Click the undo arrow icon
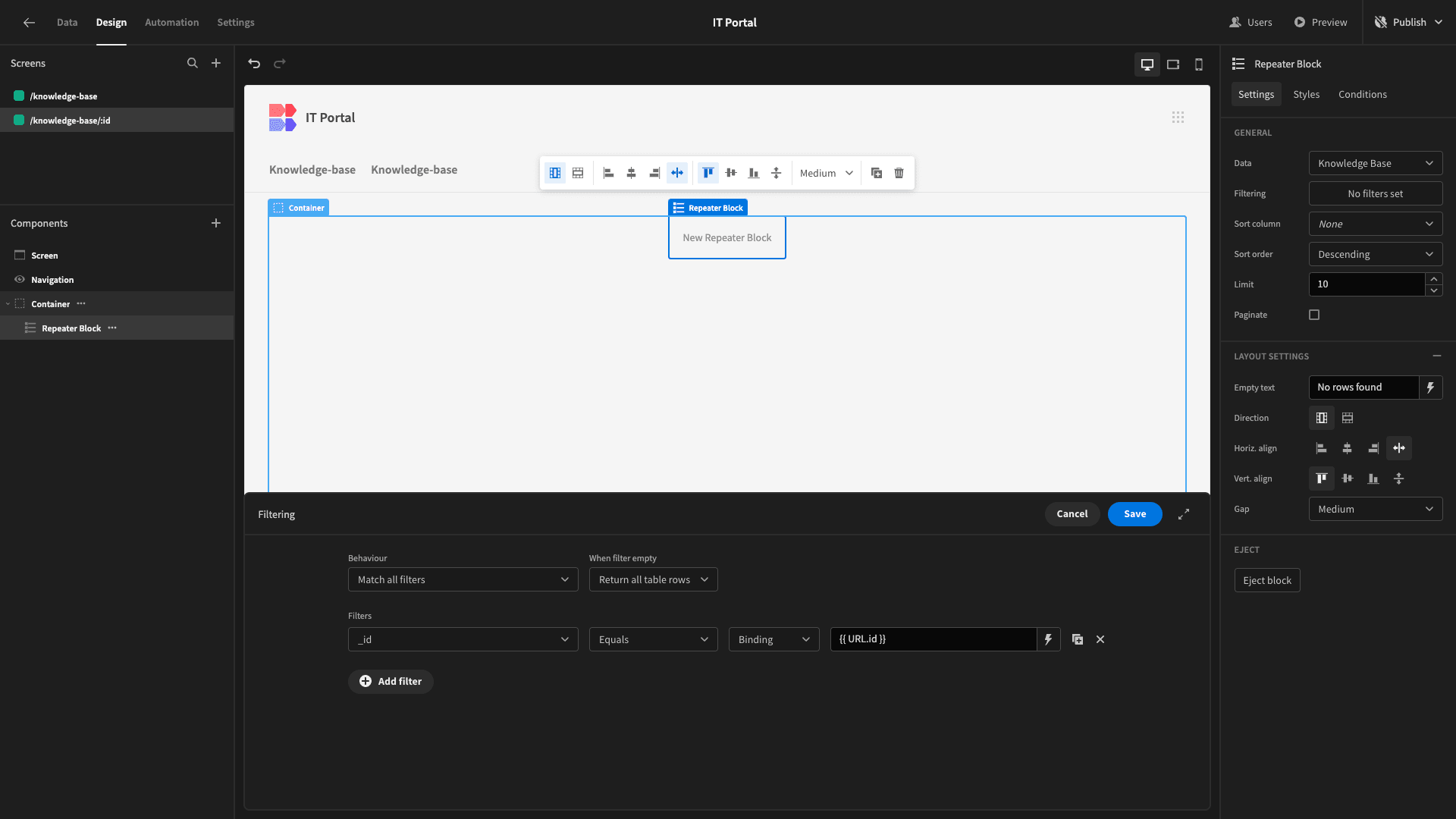This screenshot has width=1456, height=819. 255,63
